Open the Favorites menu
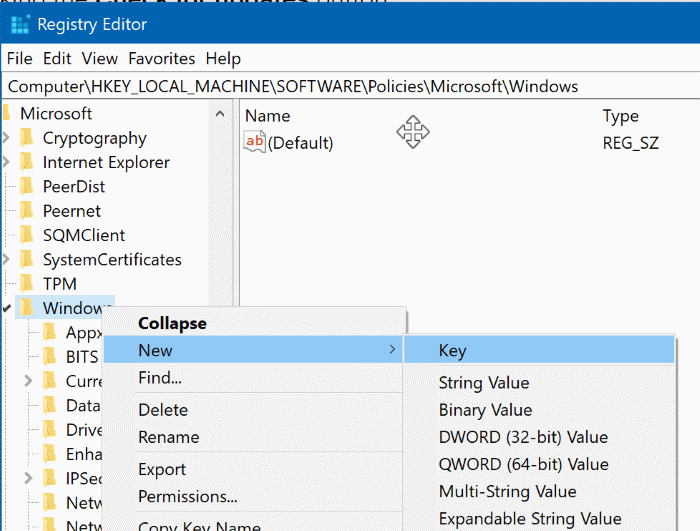 pos(162,59)
